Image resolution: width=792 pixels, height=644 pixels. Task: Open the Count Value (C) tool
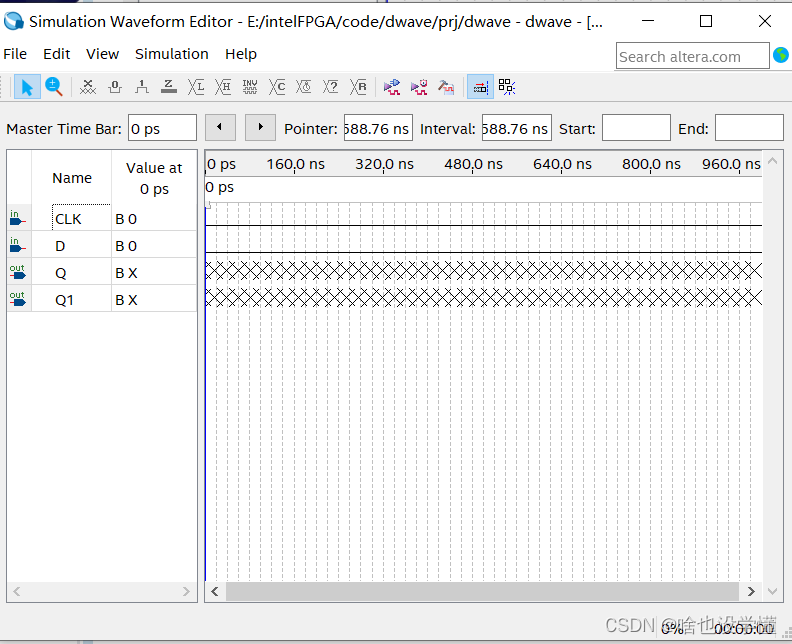tap(277, 87)
